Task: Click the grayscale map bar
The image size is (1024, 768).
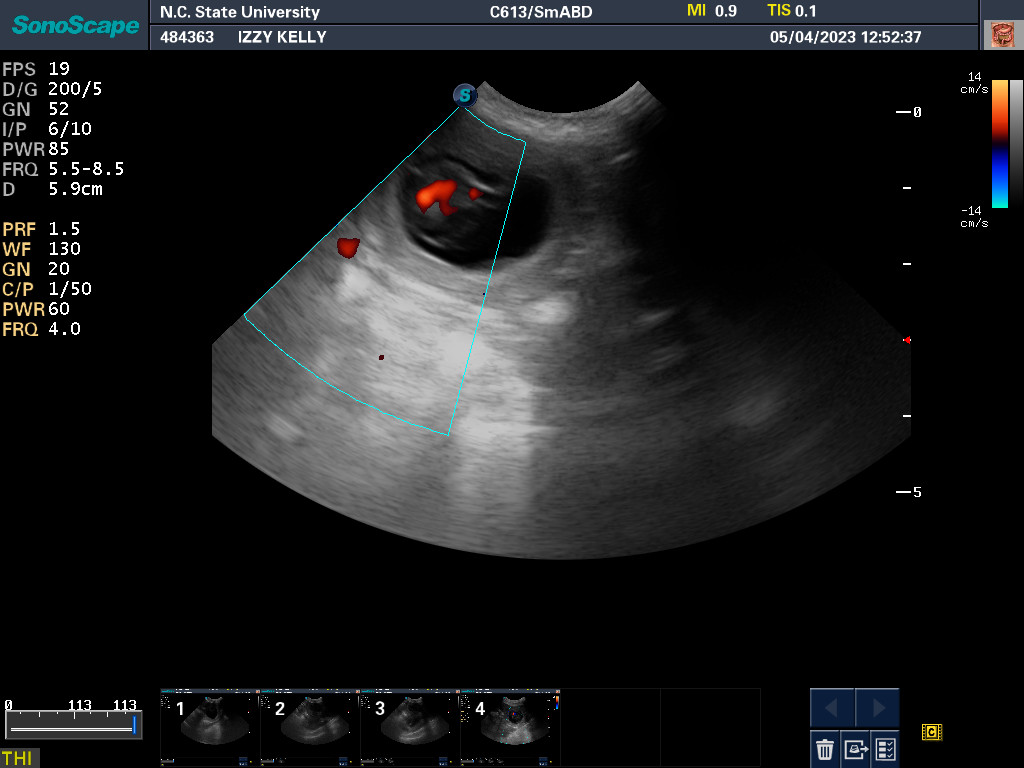Action: (x=1016, y=143)
